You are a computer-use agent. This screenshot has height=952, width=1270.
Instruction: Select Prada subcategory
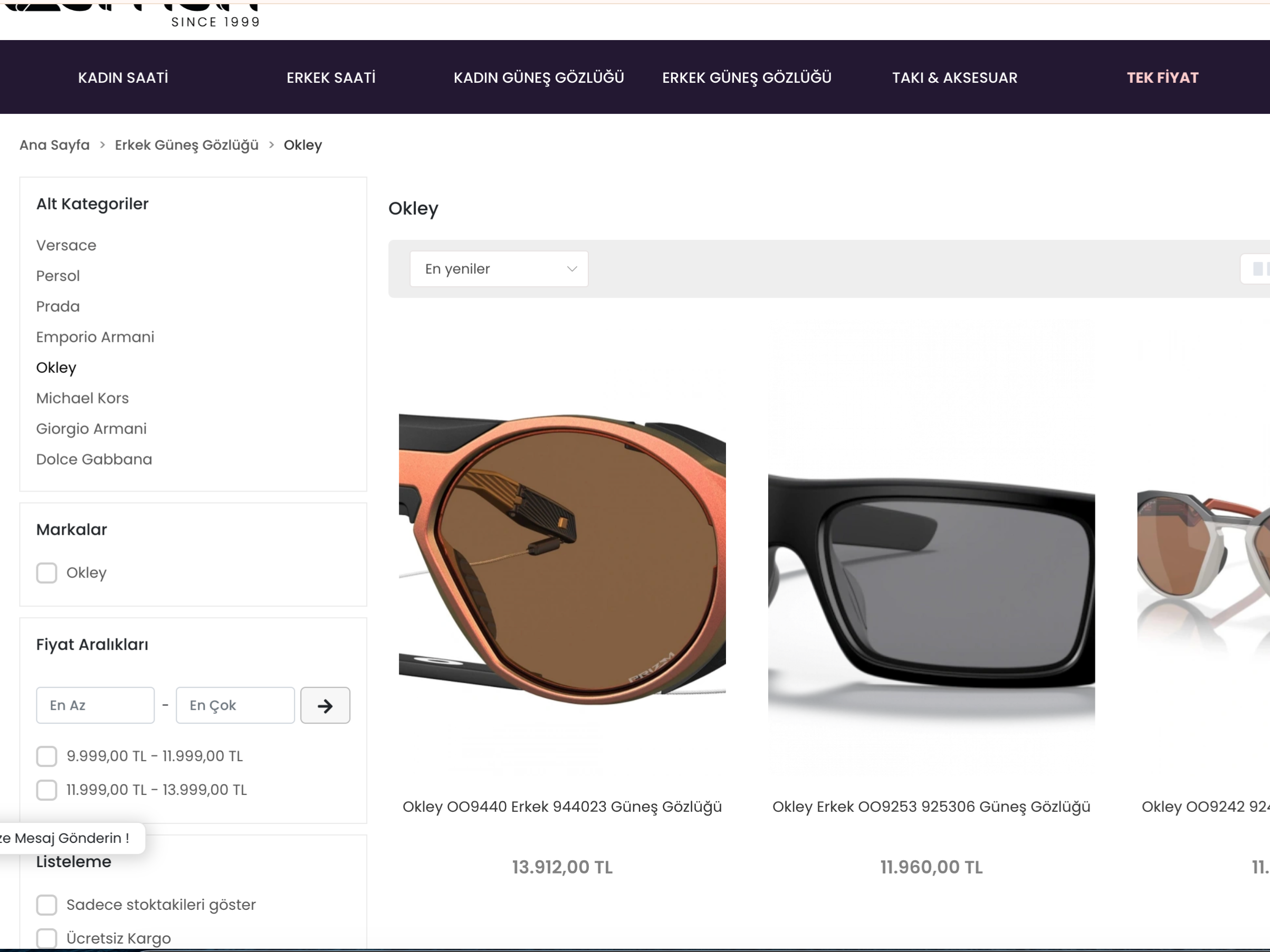pyautogui.click(x=58, y=306)
